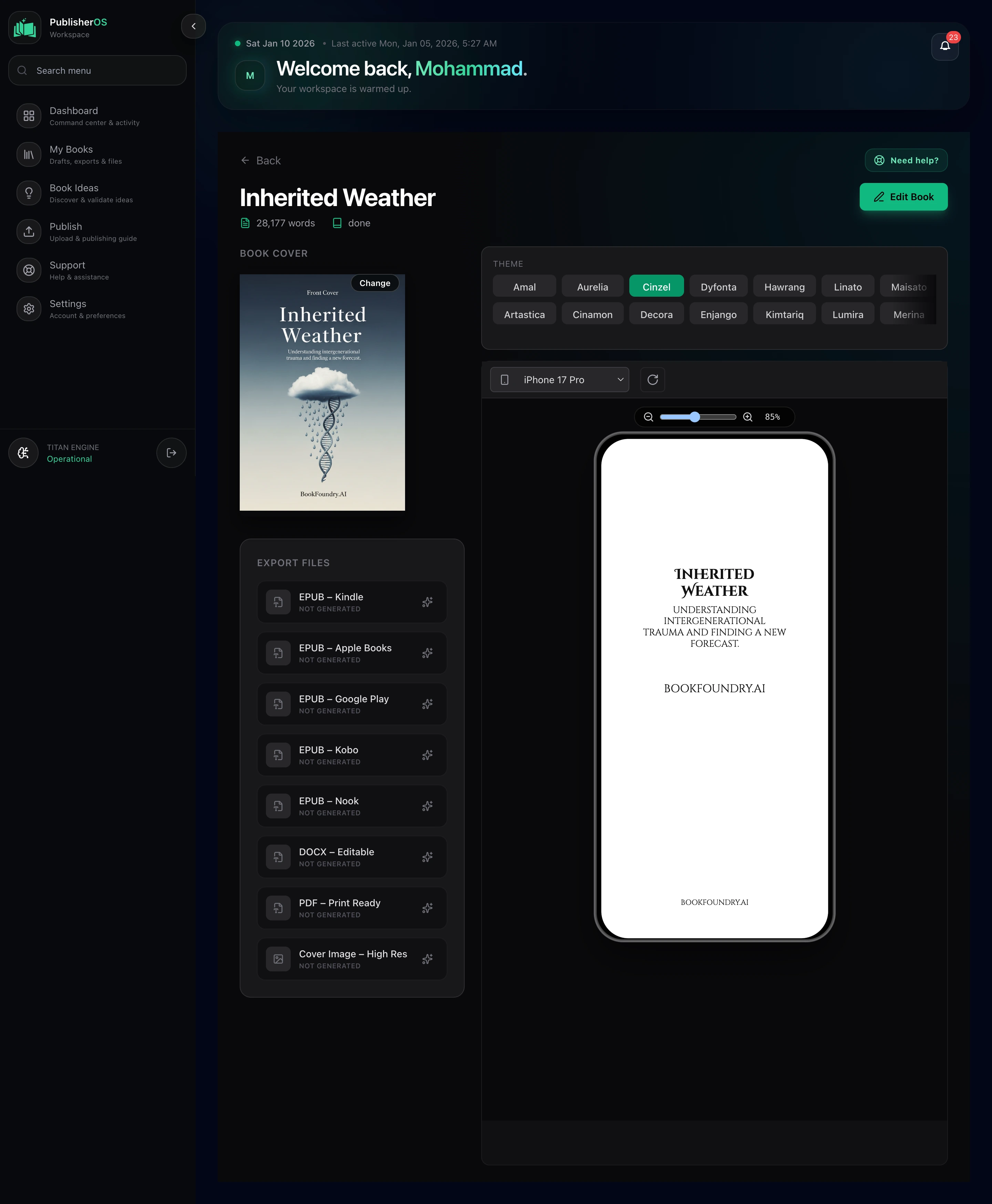Click the zoom-out magnifier in preview
This screenshot has height=1204, width=992.
tap(648, 417)
